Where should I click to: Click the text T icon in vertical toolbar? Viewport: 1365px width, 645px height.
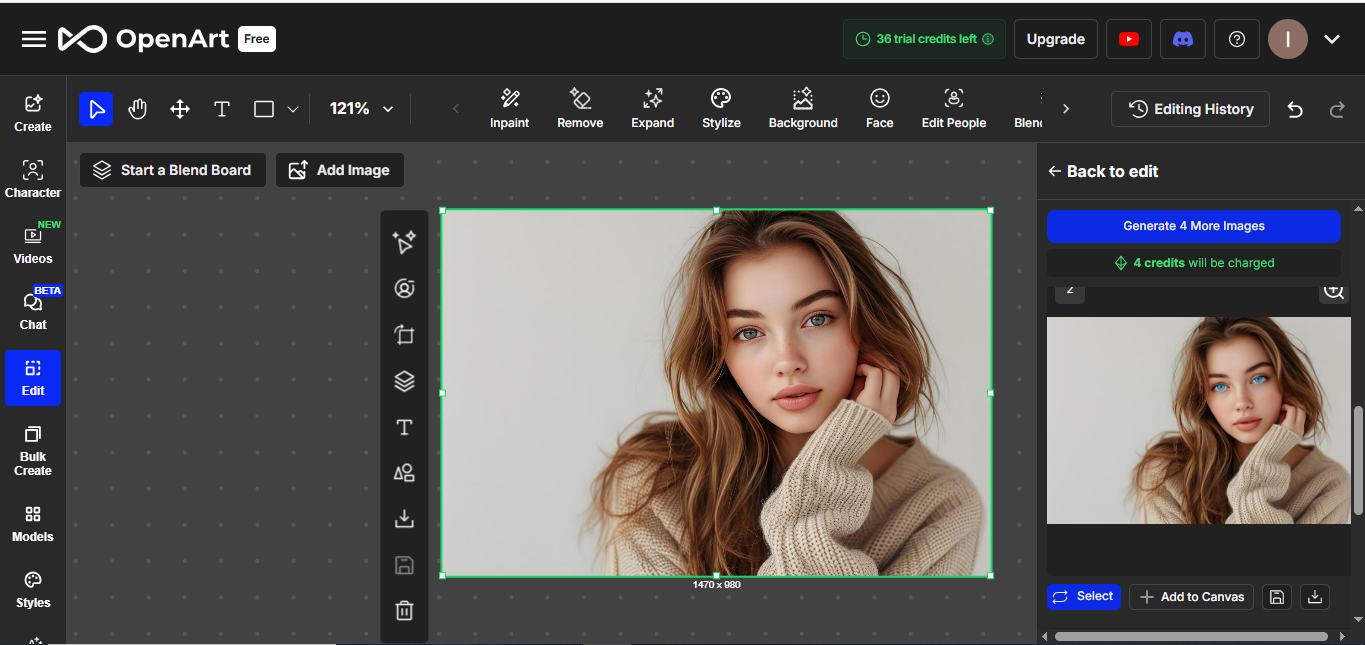[404, 427]
